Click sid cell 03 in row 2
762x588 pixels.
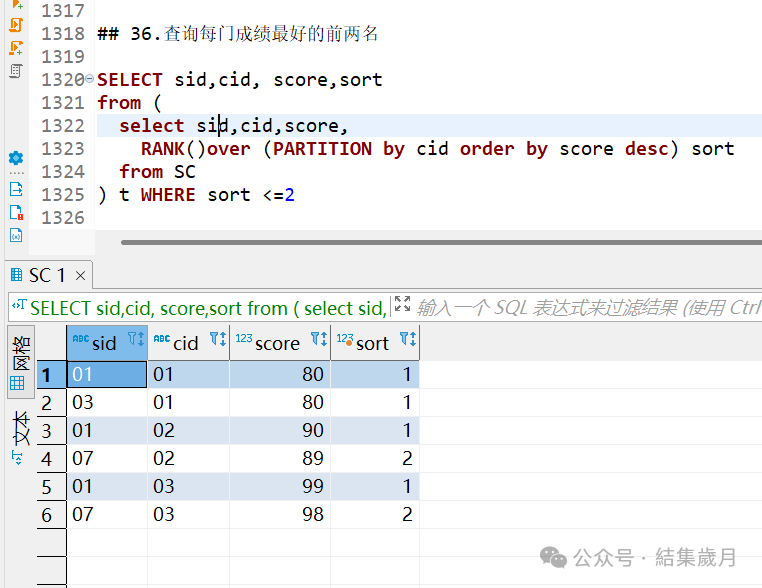pos(107,402)
